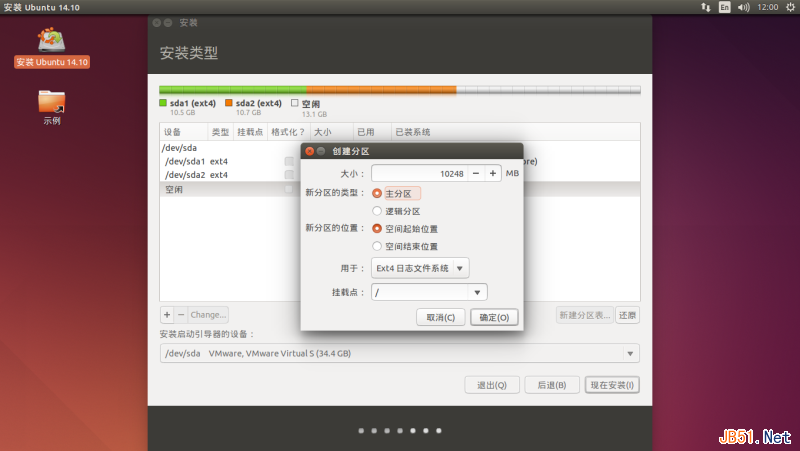Open the system gear menu
The width and height of the screenshot is (800, 451).
coord(790,7)
